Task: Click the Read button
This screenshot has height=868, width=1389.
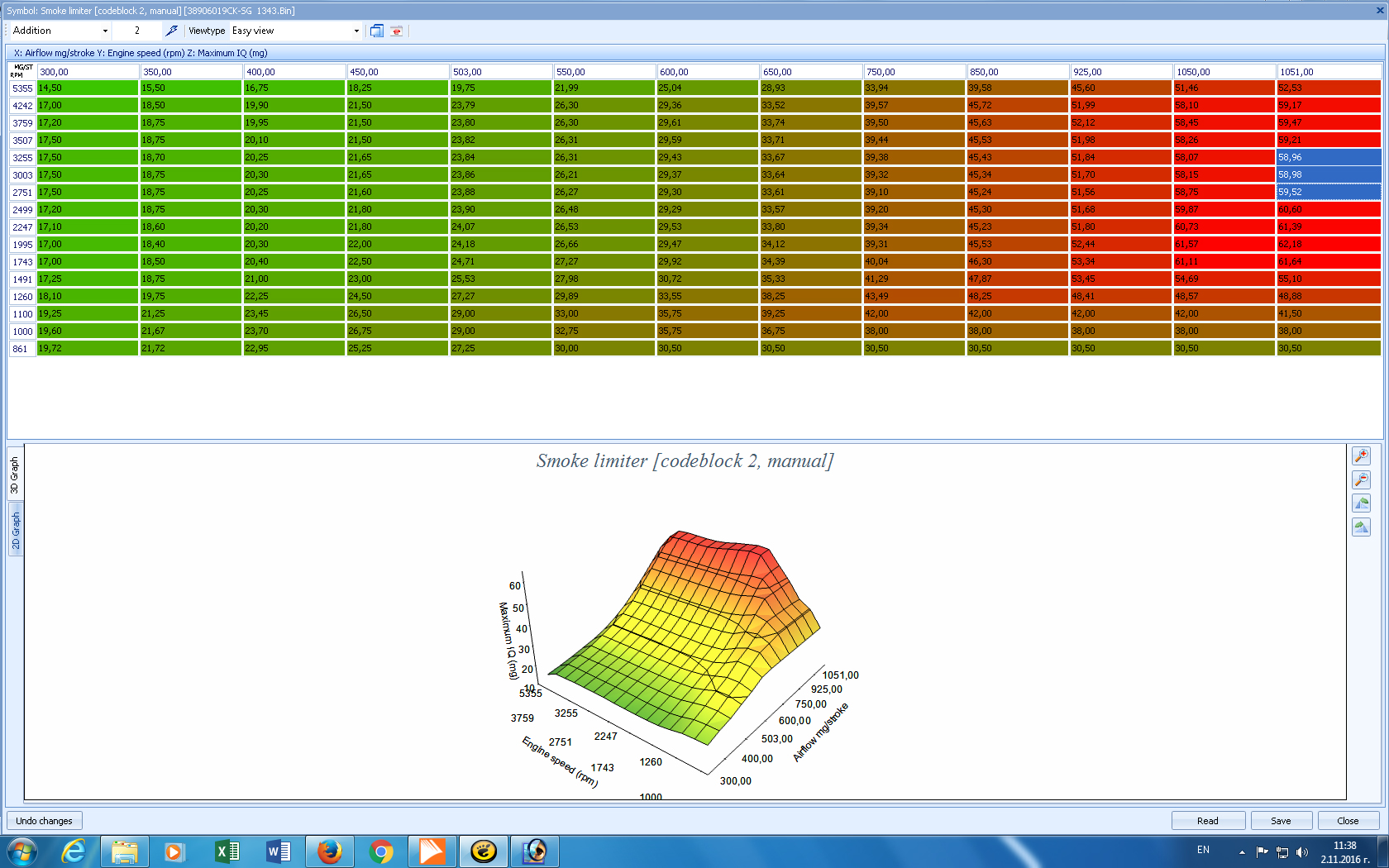Action: click(1208, 821)
